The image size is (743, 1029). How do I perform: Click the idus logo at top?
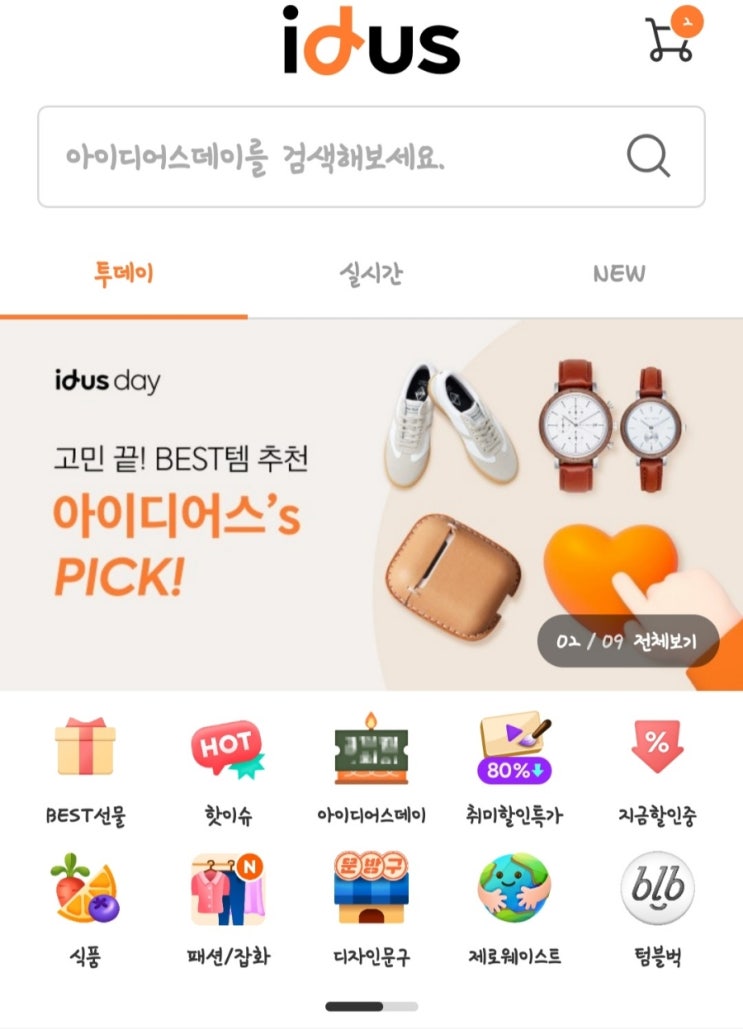(x=372, y=39)
